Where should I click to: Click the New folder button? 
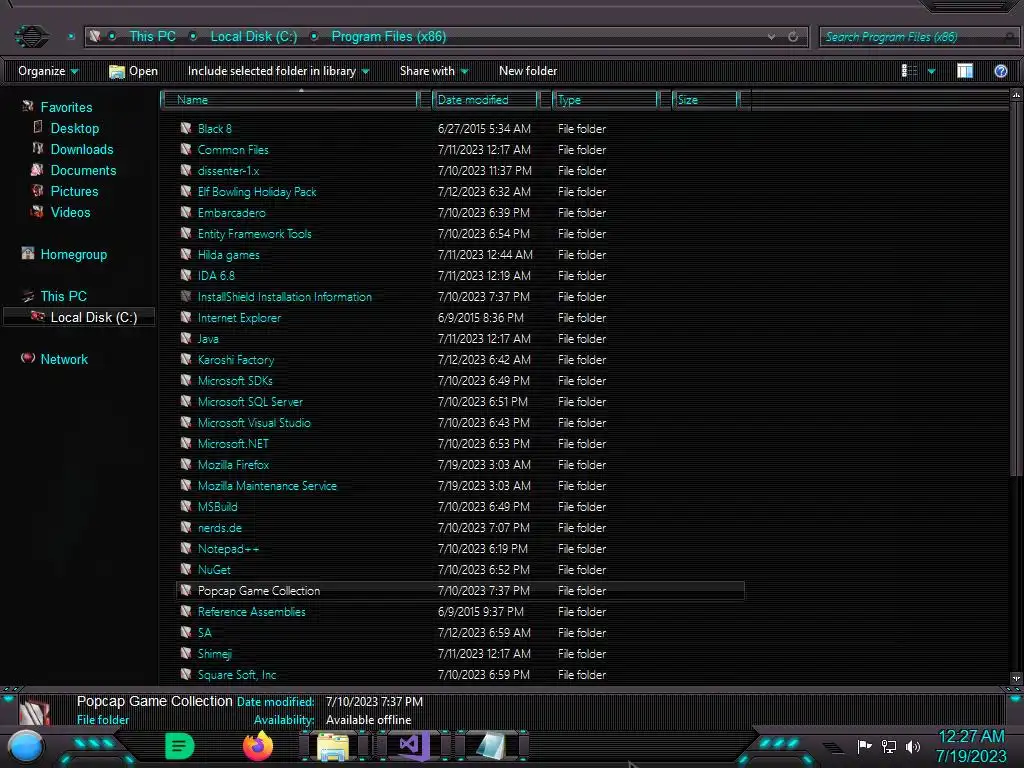[x=528, y=71]
